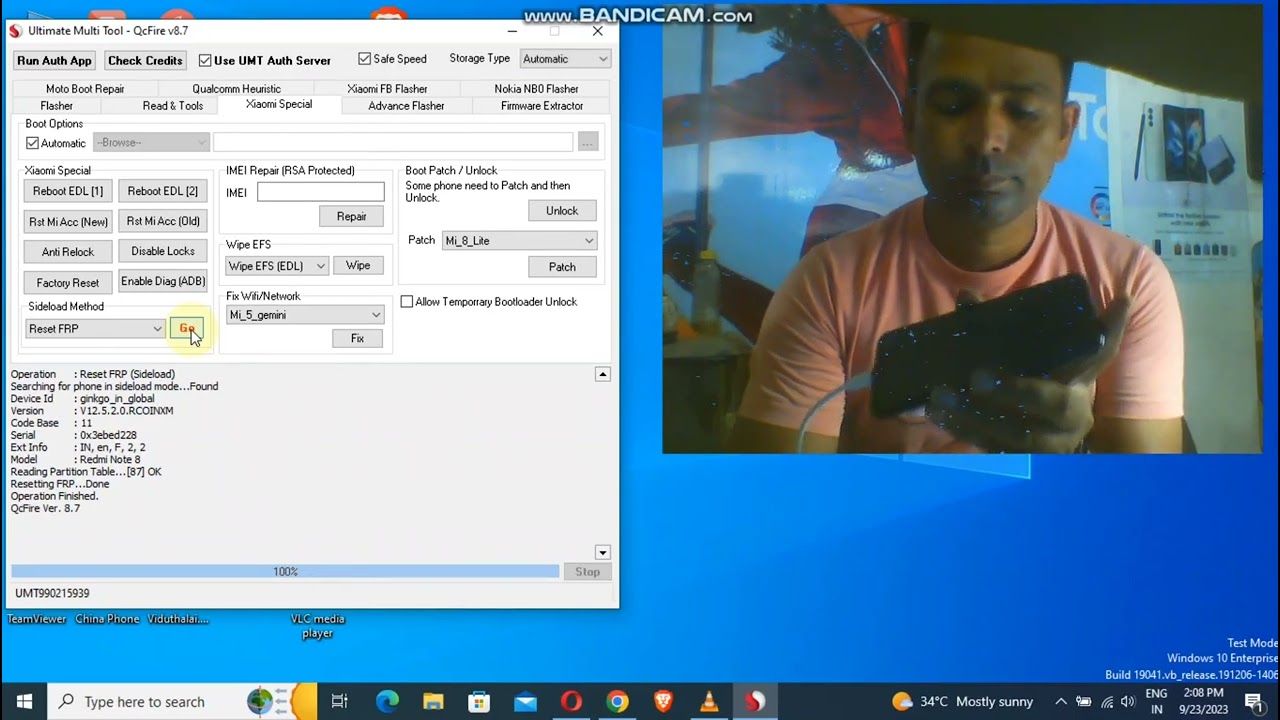The height and width of the screenshot is (720, 1280).
Task: Show hidden system tray icons
Action: click(x=1061, y=701)
